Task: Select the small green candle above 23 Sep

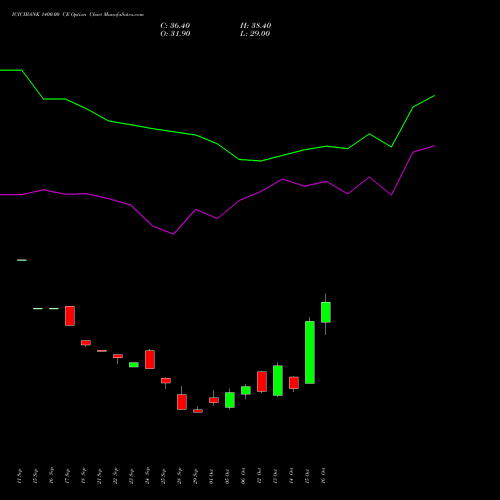Action: click(x=134, y=365)
